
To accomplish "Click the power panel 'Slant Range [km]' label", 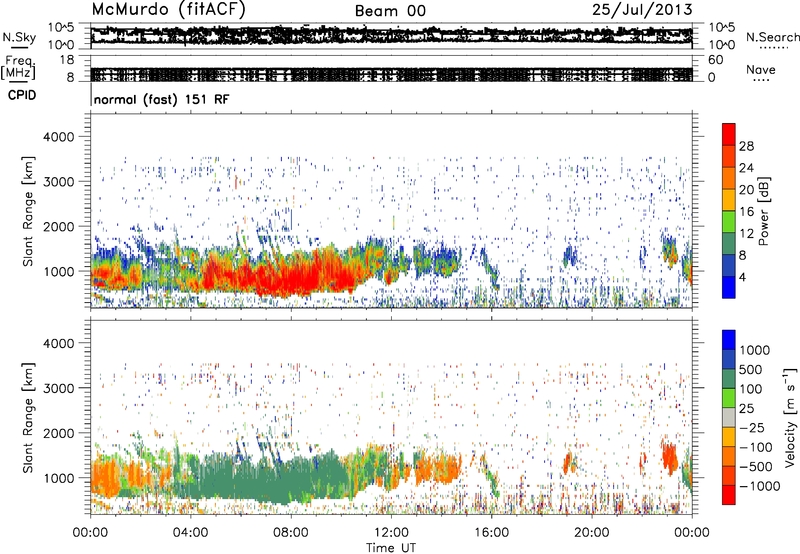I will point(28,211).
